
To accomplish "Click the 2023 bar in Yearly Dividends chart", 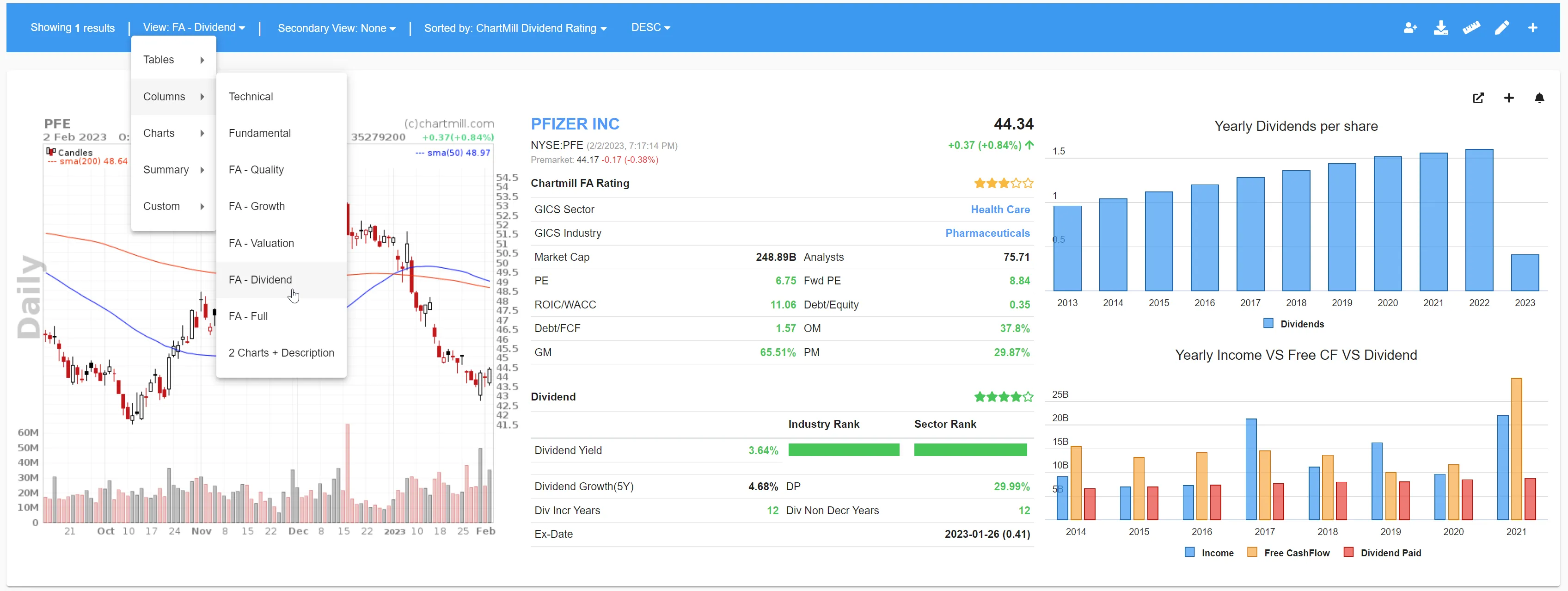I will click(x=1525, y=273).
